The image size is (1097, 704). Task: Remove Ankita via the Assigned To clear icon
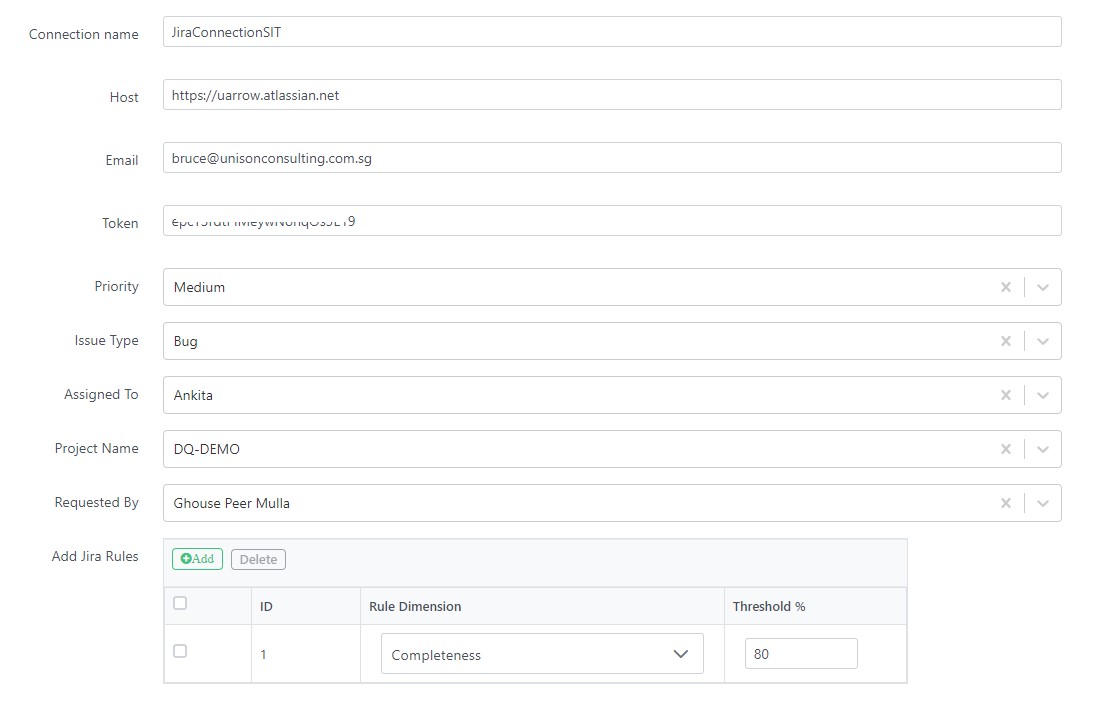1006,395
